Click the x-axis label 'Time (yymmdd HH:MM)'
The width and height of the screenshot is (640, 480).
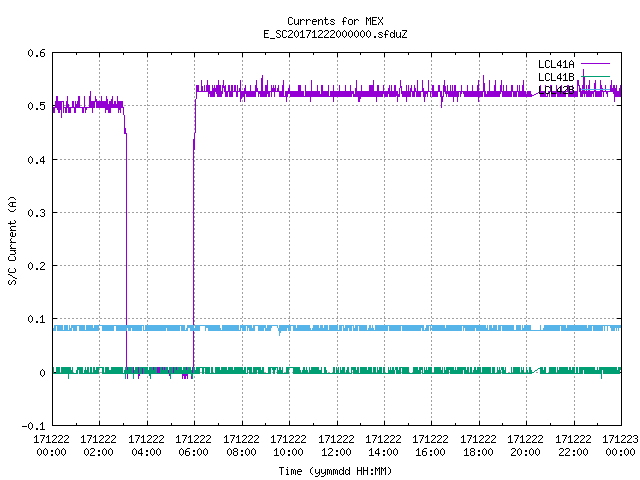(335, 471)
